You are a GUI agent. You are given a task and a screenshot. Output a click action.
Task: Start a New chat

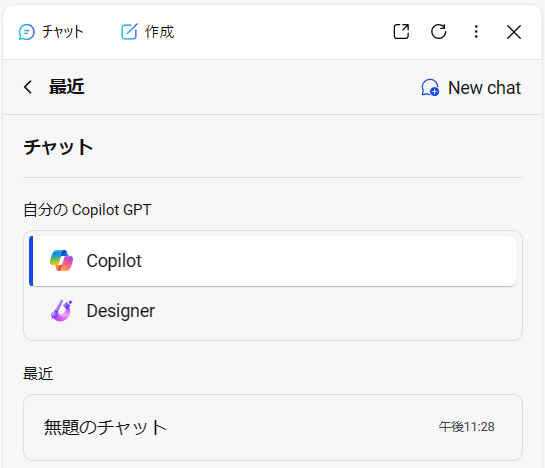pos(471,87)
